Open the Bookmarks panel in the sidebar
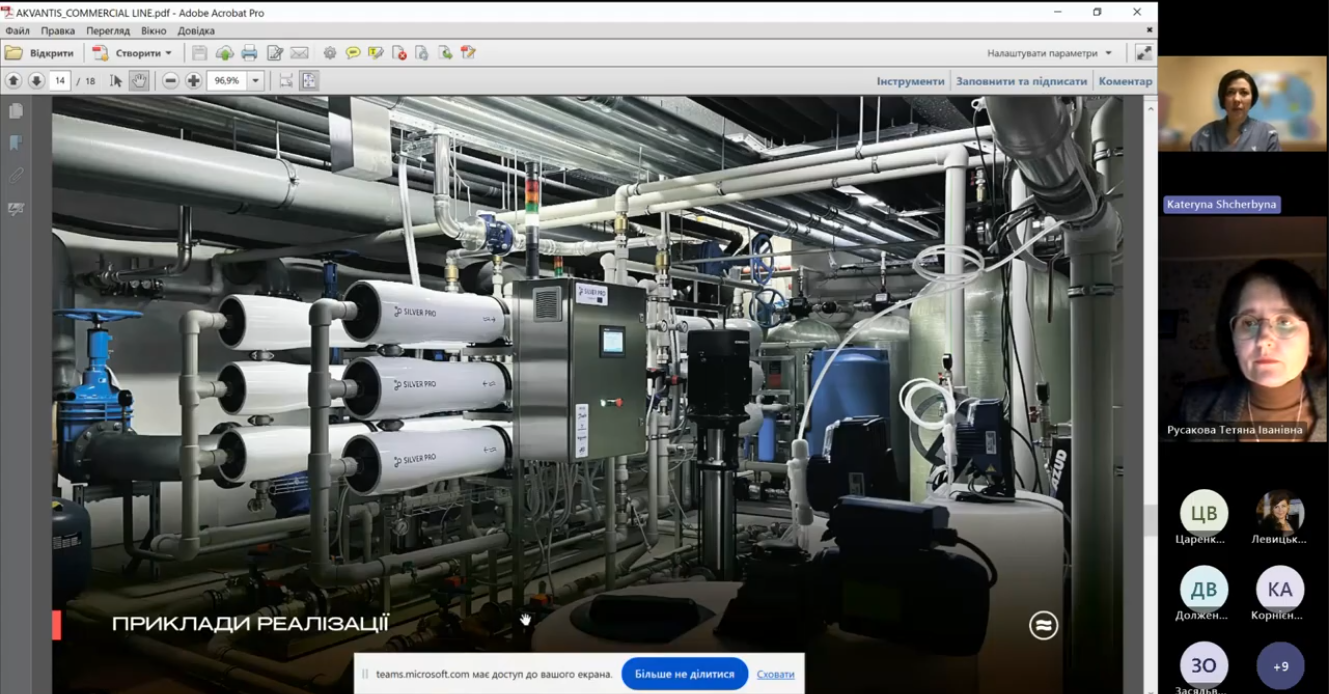The height and width of the screenshot is (694, 1329). (16, 143)
